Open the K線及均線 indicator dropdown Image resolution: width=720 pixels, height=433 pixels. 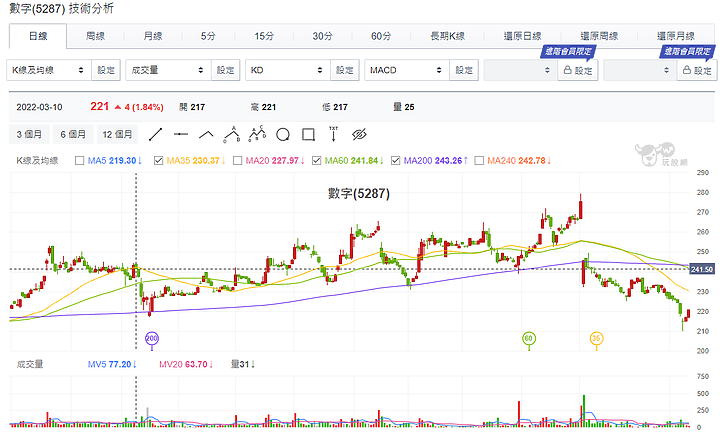pos(49,70)
